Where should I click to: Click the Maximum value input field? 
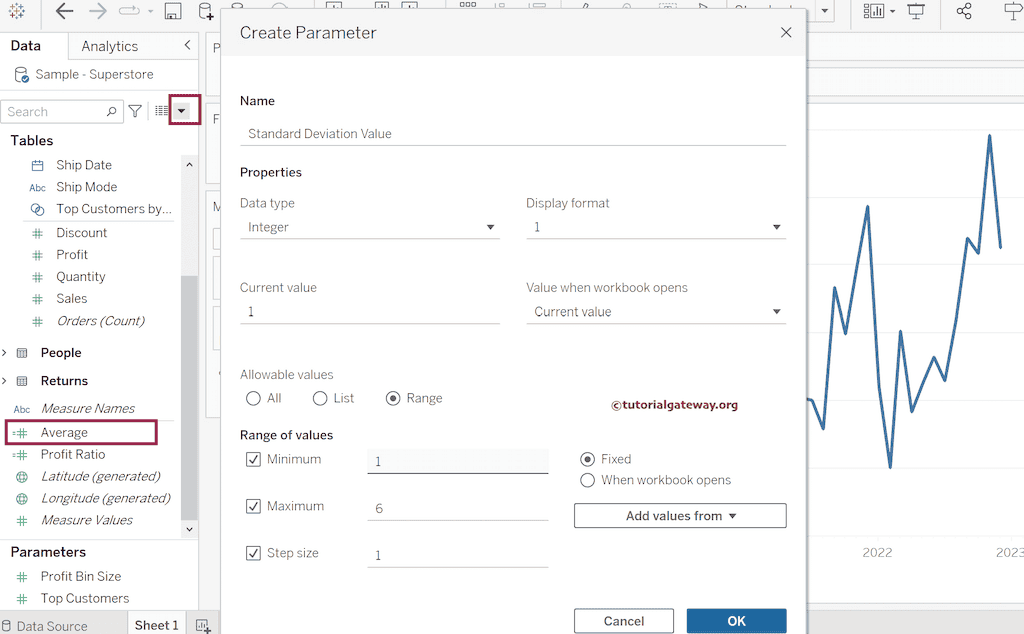pyautogui.click(x=457, y=508)
